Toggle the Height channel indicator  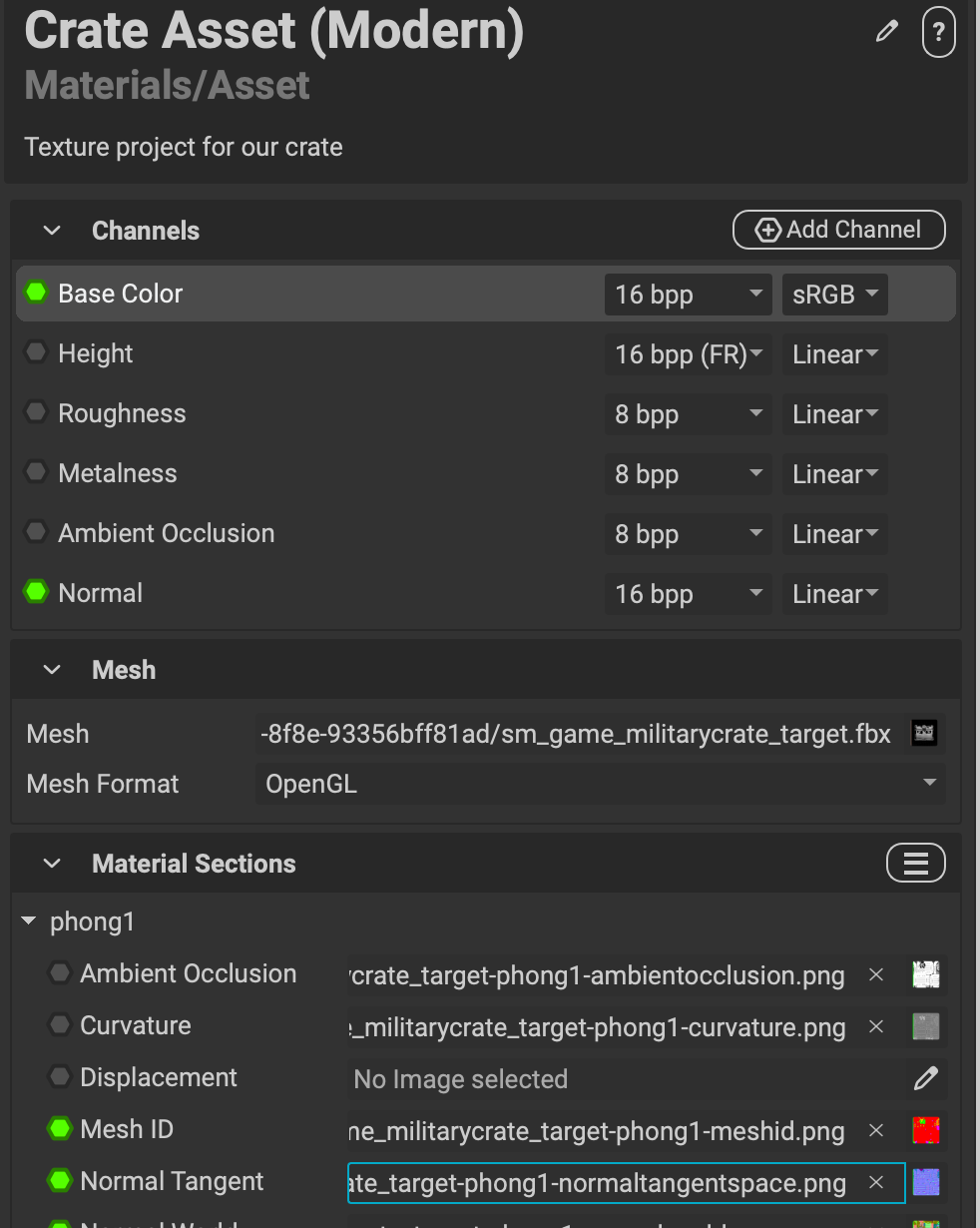point(36,352)
